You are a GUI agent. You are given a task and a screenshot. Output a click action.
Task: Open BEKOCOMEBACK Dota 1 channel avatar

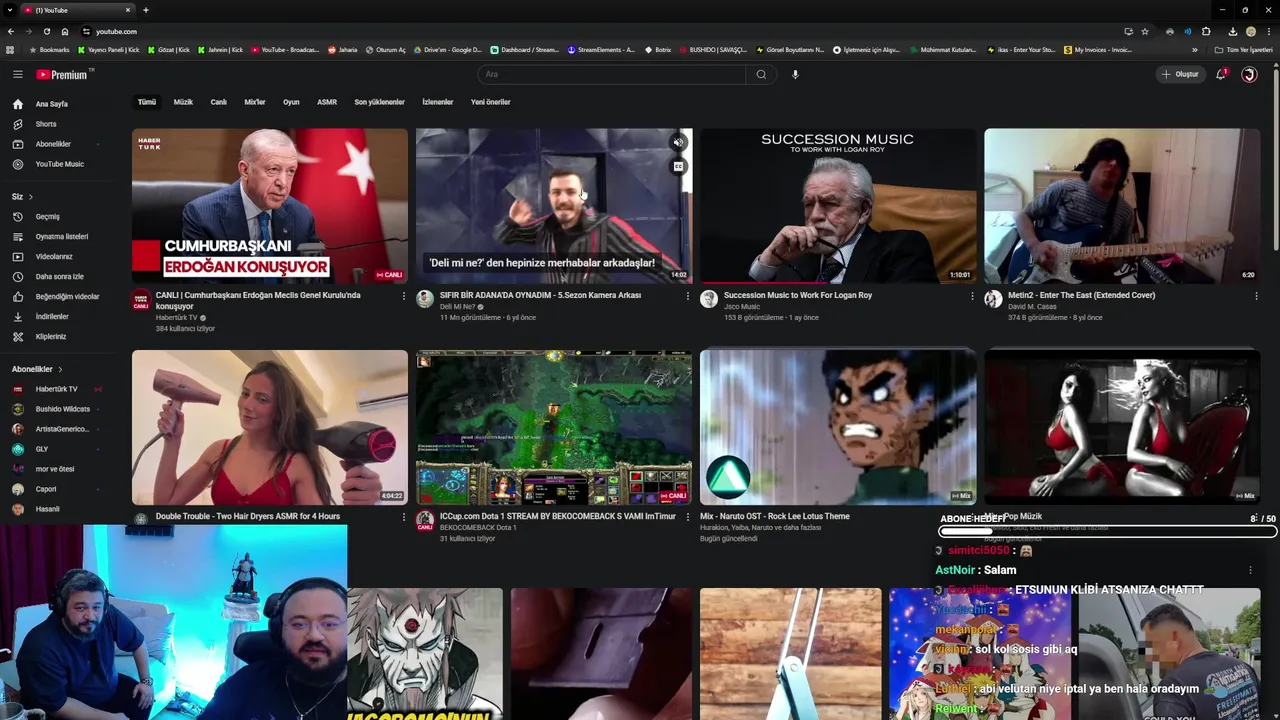click(x=425, y=520)
